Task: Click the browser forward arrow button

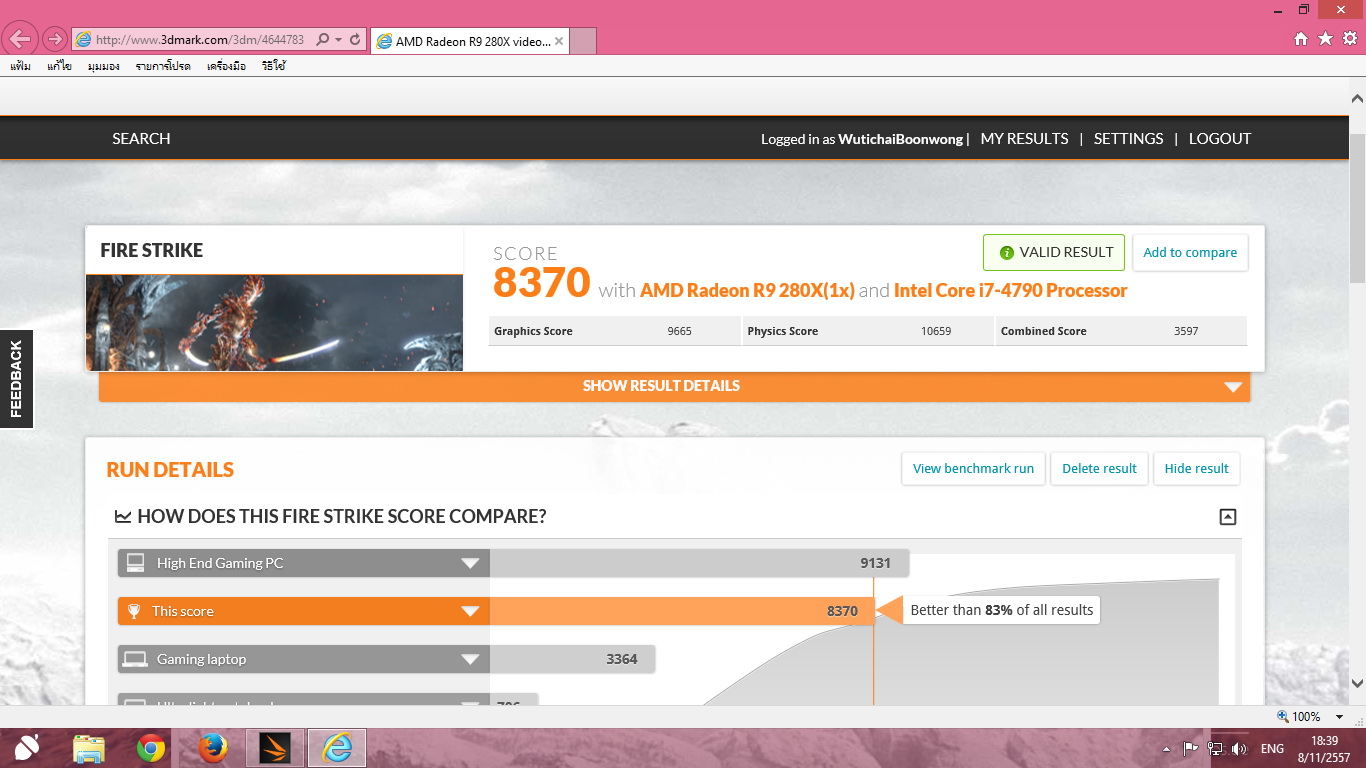Action: click(54, 39)
